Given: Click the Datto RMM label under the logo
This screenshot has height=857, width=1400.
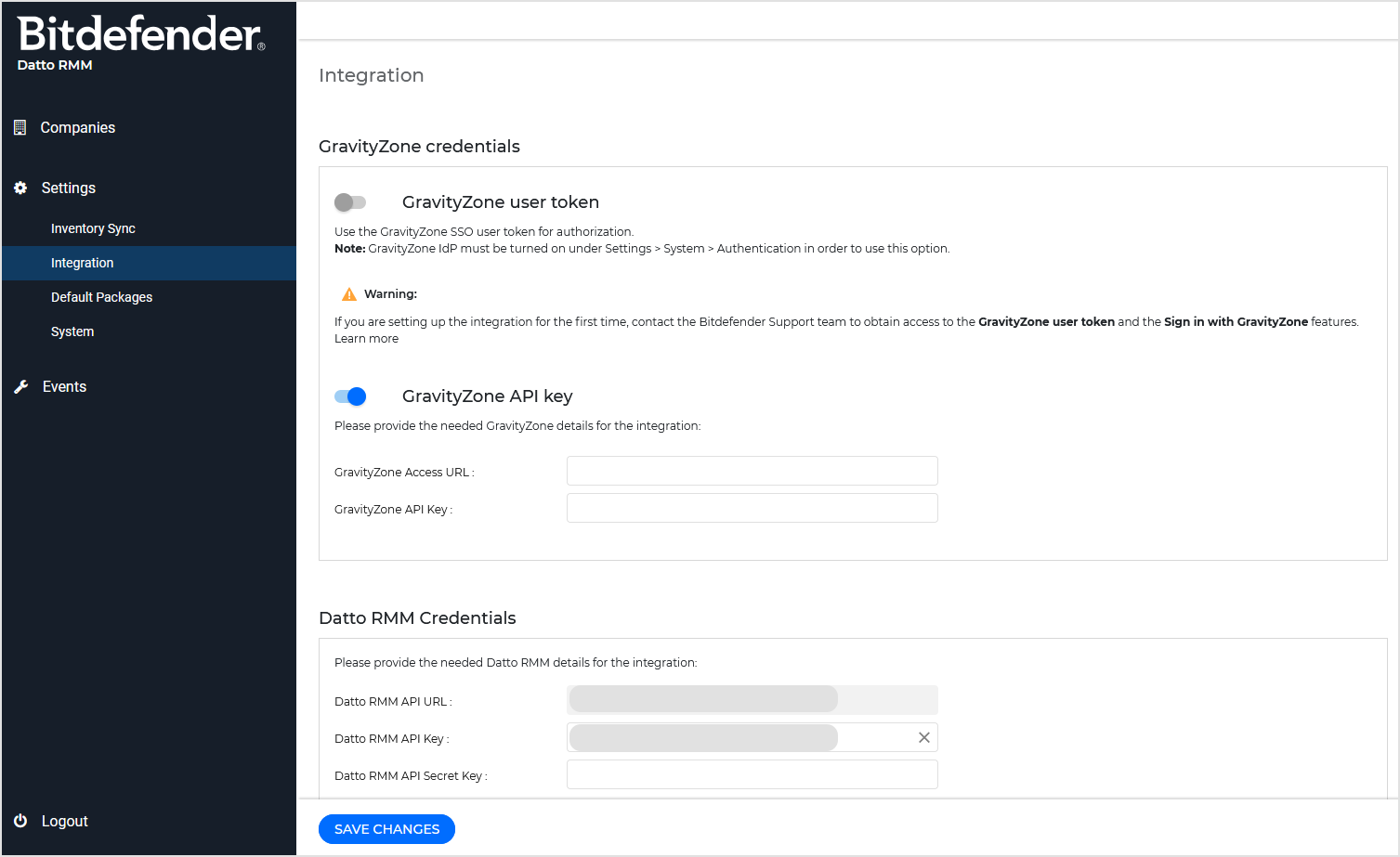Looking at the screenshot, I should [x=54, y=65].
